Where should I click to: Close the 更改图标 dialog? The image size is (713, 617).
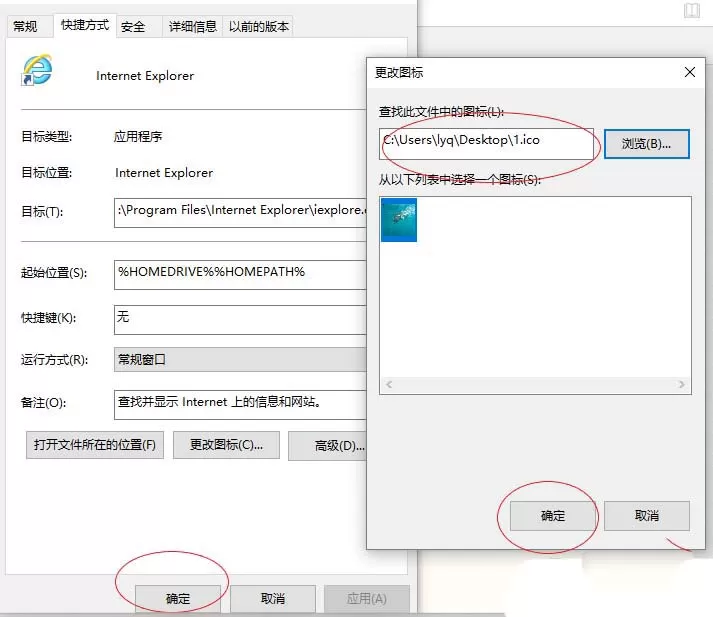(689, 72)
